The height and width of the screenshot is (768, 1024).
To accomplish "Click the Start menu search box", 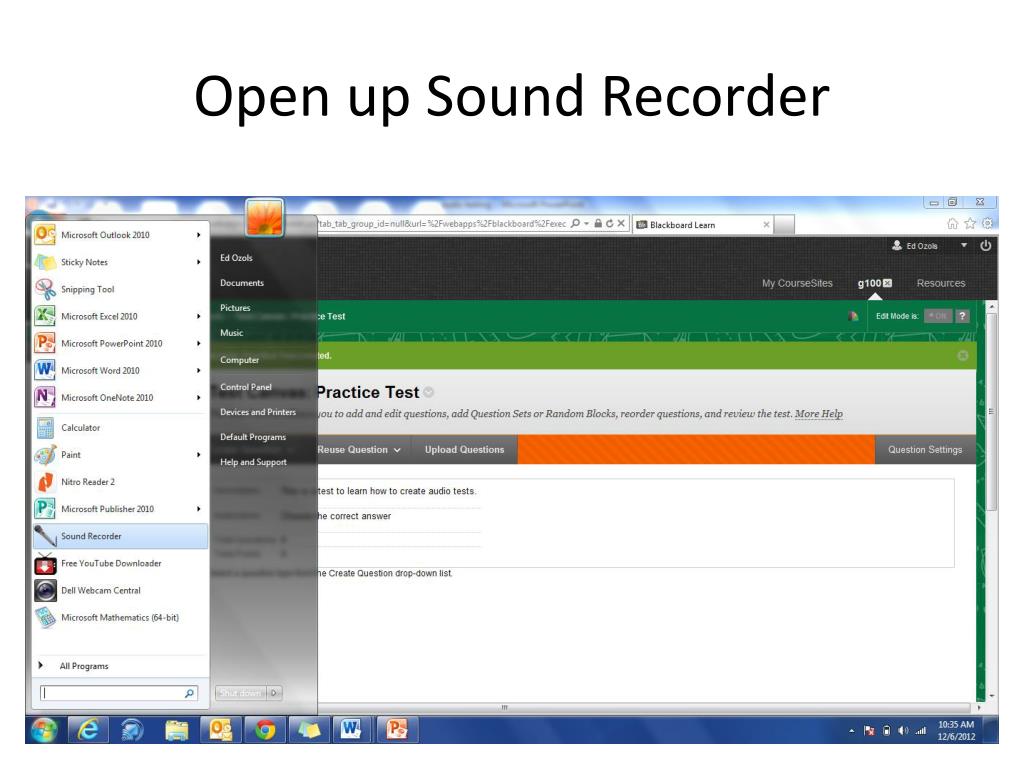I will coord(118,693).
